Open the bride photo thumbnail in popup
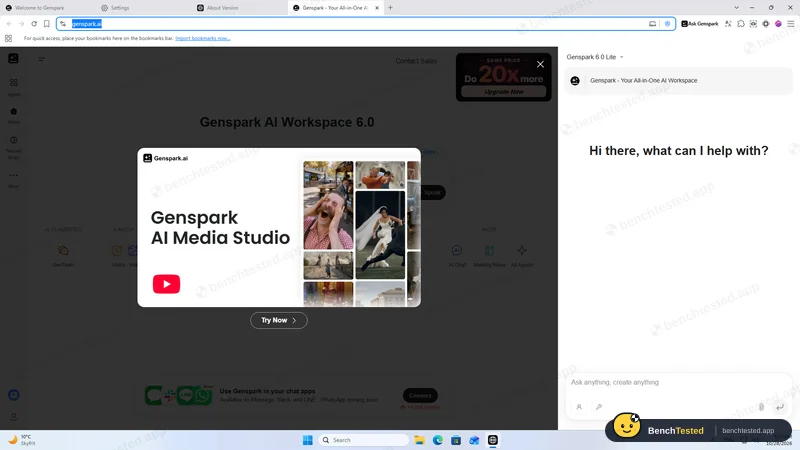Viewport: 800px width, 450px height. coord(380,235)
